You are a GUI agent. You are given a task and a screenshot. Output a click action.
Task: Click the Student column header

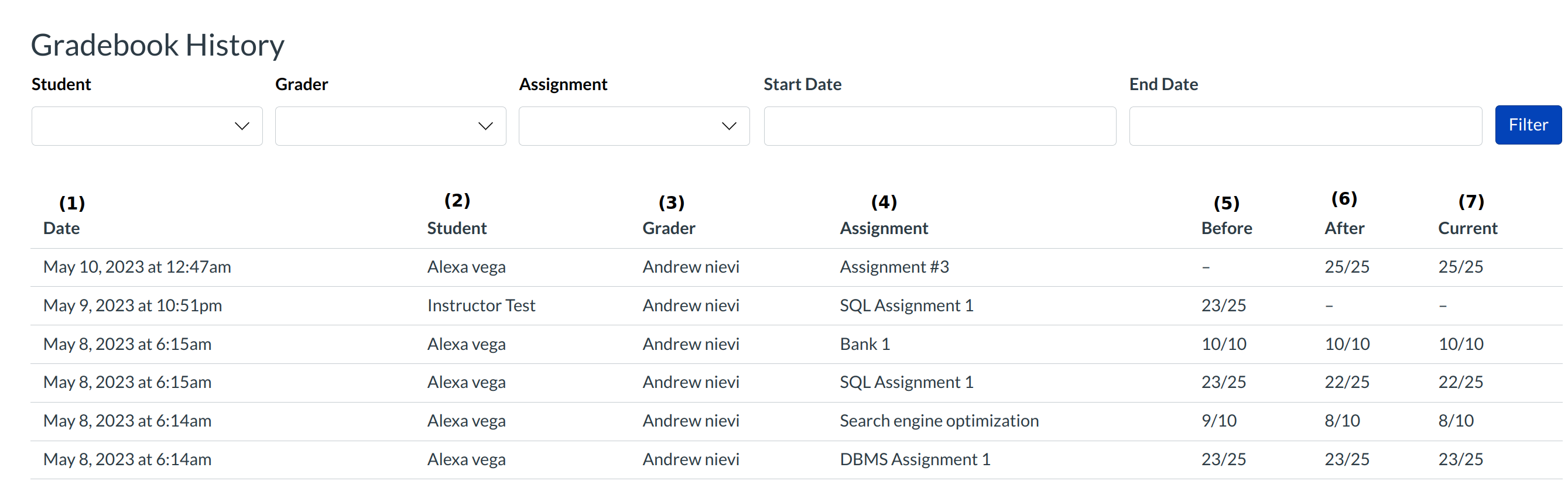pyautogui.click(x=457, y=228)
